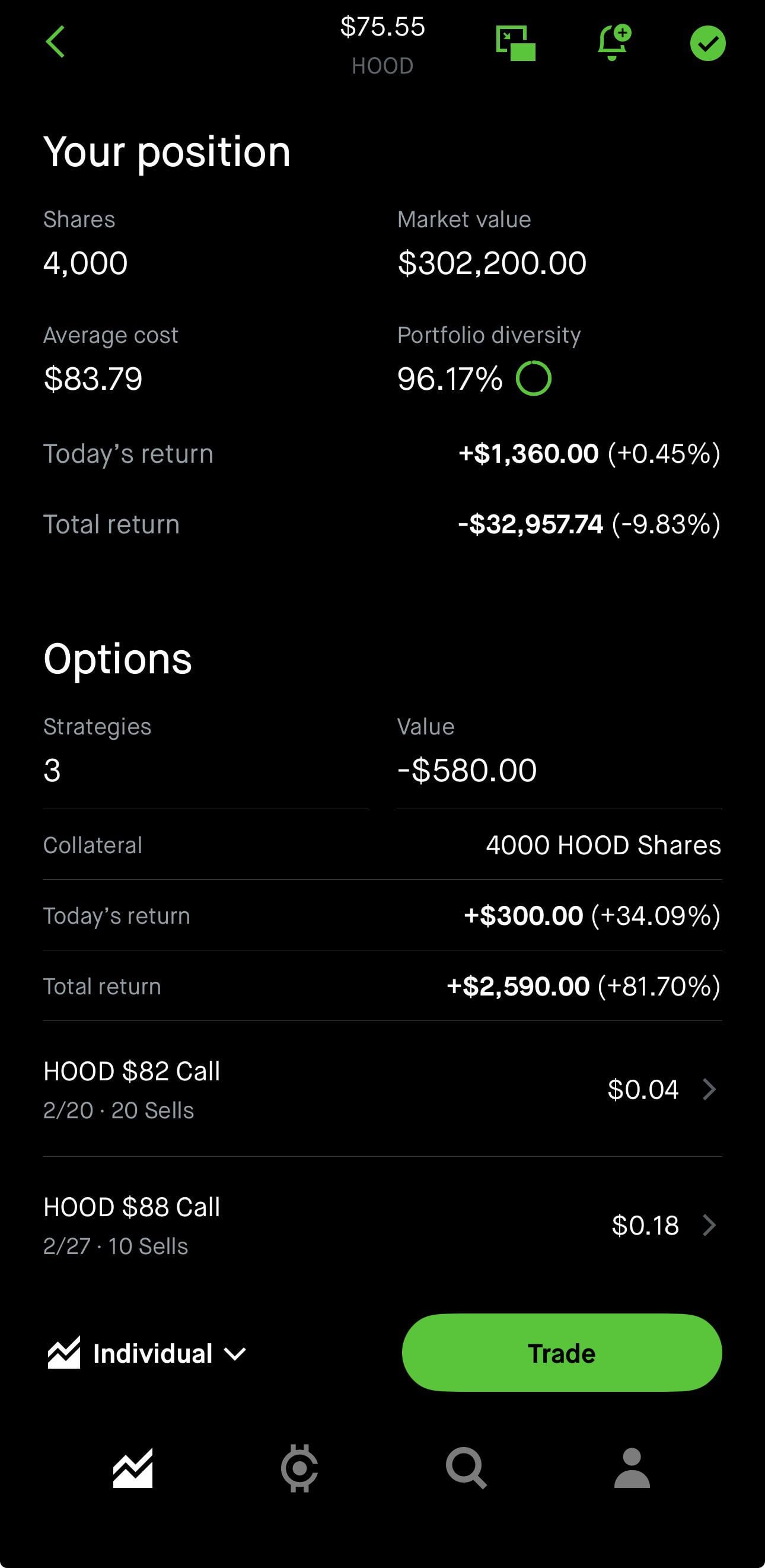Open the crypto tab icon
Image resolution: width=765 pixels, height=1568 pixels.
(299, 1468)
